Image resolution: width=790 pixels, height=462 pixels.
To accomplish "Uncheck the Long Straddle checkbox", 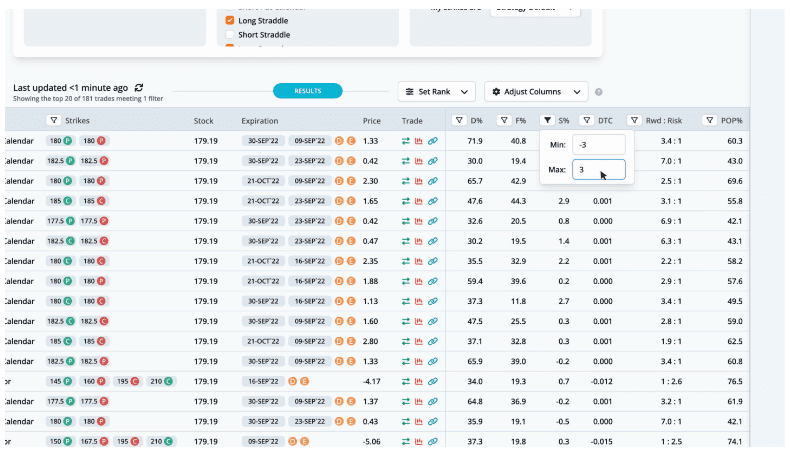I will pyautogui.click(x=230, y=20).
